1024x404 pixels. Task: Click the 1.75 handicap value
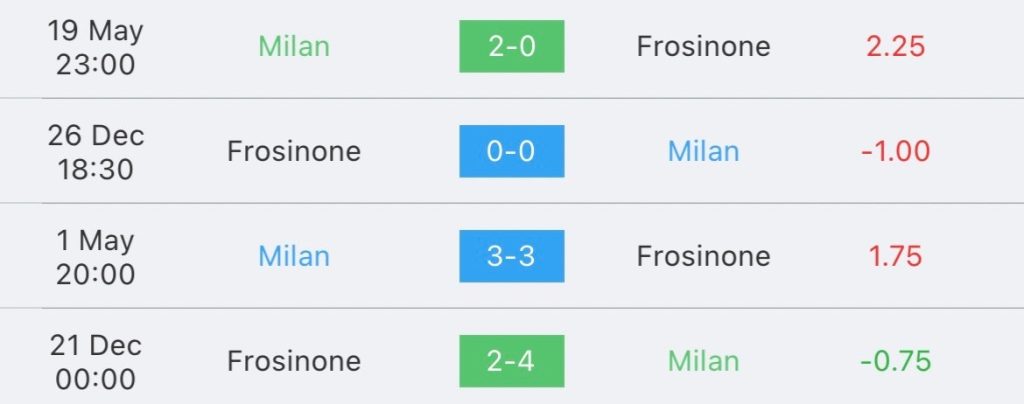click(x=895, y=256)
